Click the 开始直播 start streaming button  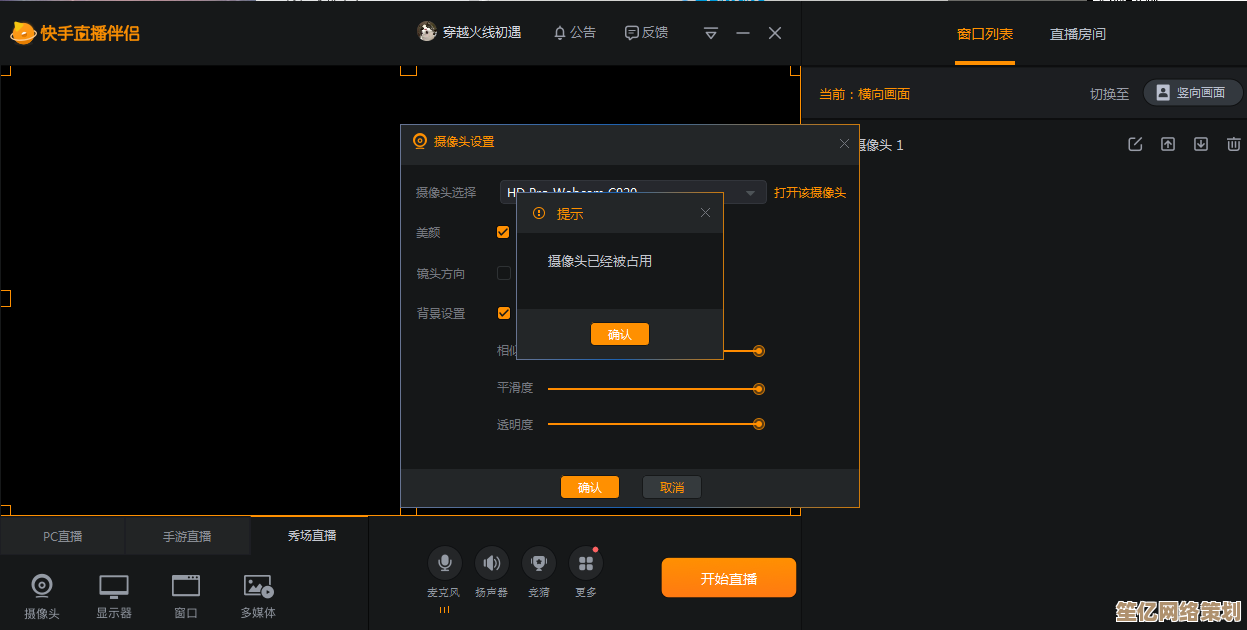[x=728, y=578]
